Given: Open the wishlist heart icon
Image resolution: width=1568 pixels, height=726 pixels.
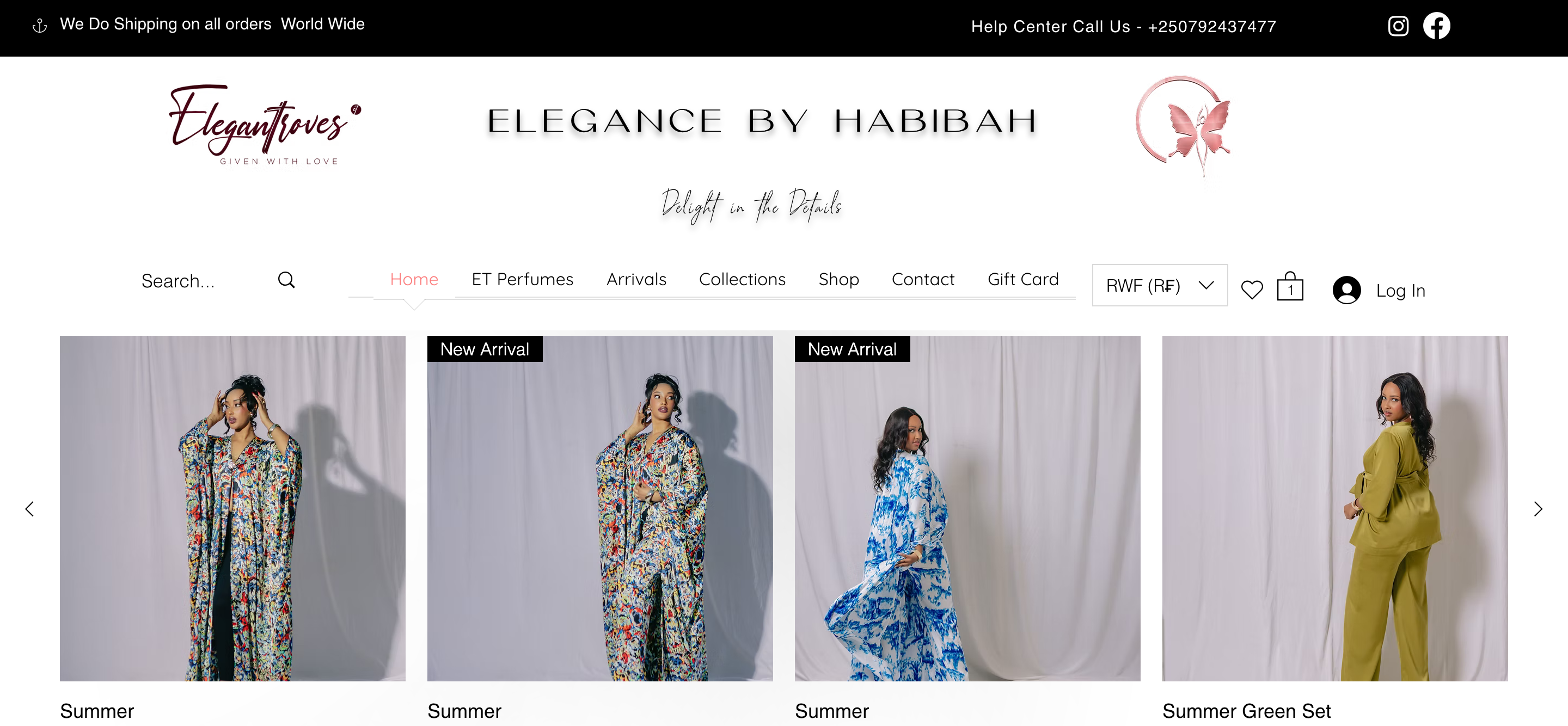Looking at the screenshot, I should [1252, 290].
